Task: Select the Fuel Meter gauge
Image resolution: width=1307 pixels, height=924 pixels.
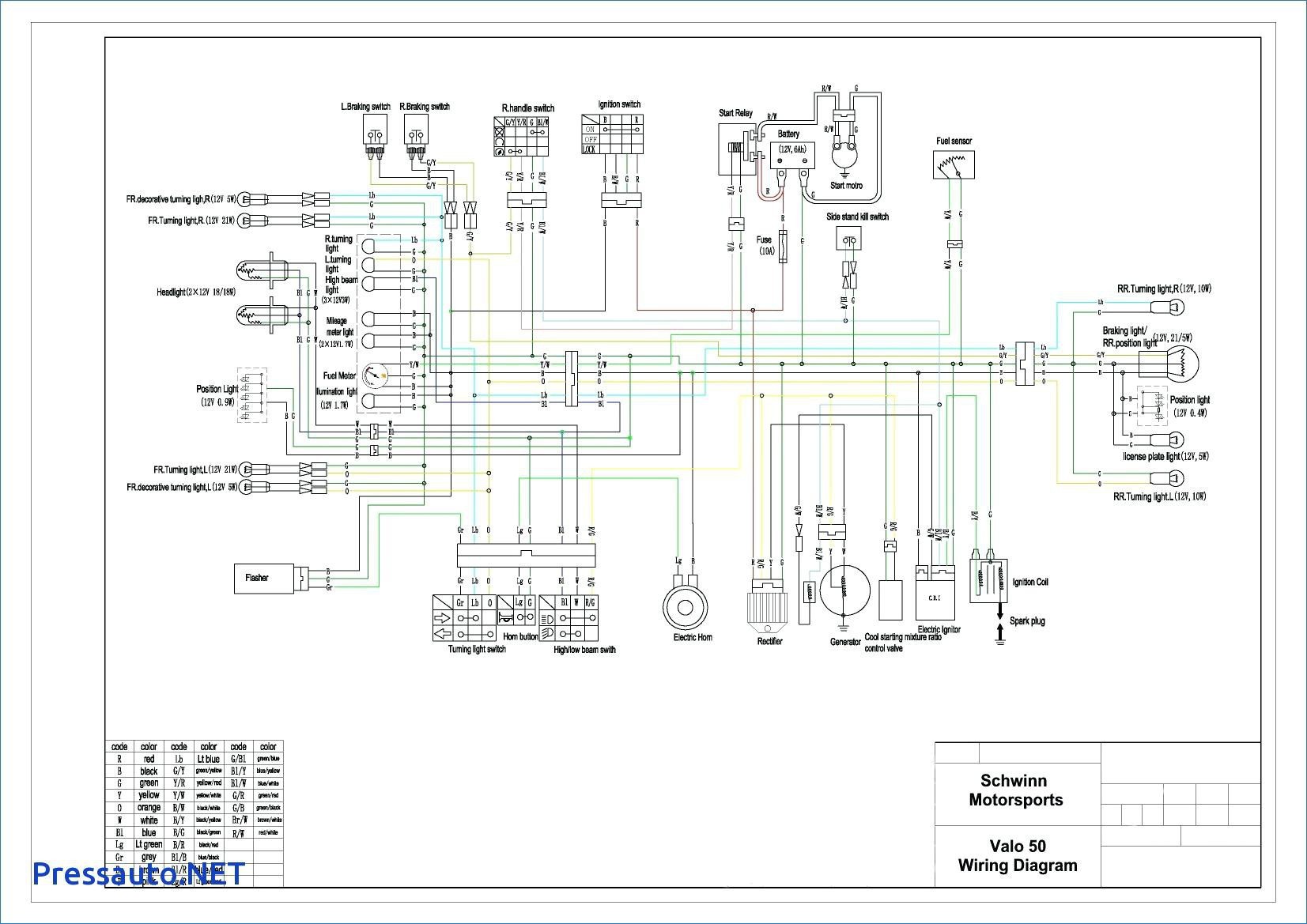Action: tap(371, 375)
